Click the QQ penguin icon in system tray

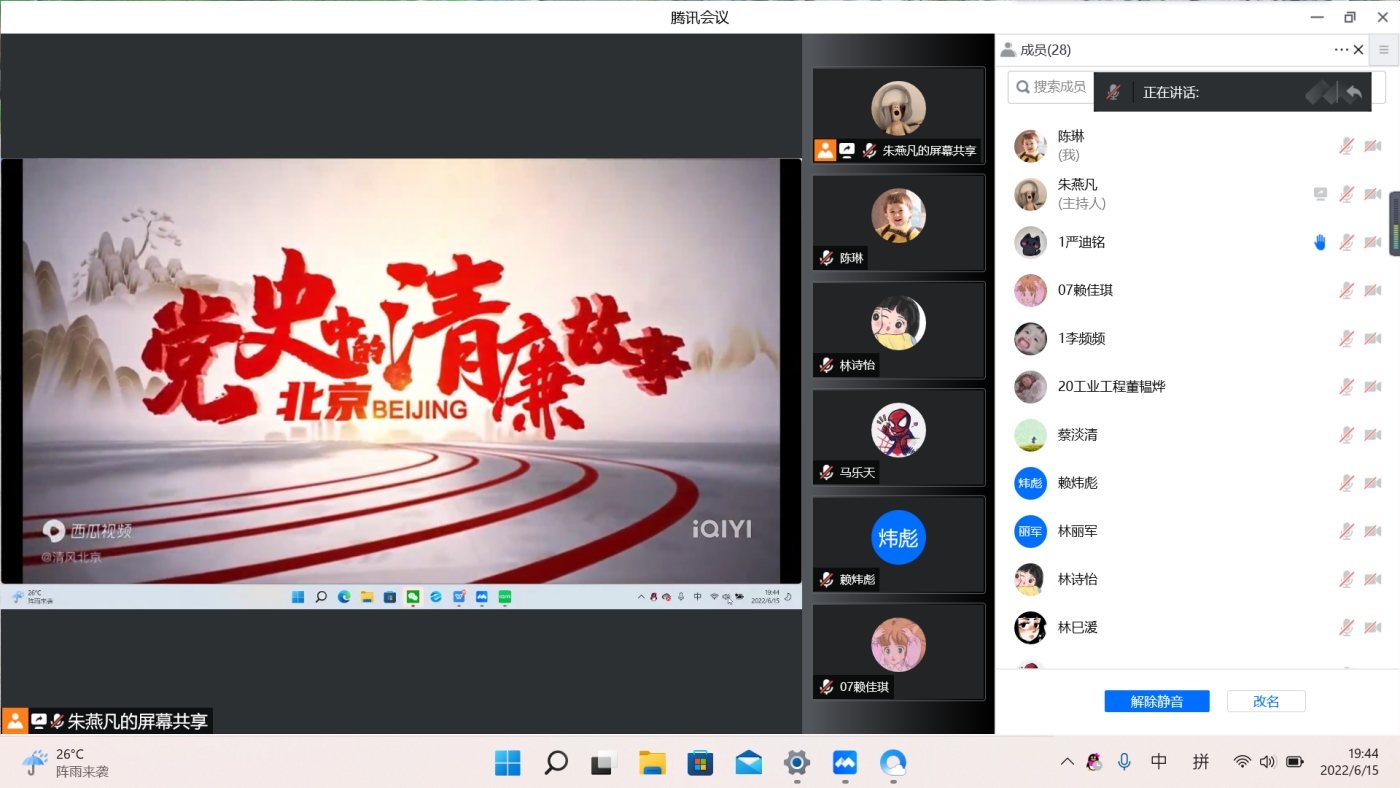(1094, 762)
